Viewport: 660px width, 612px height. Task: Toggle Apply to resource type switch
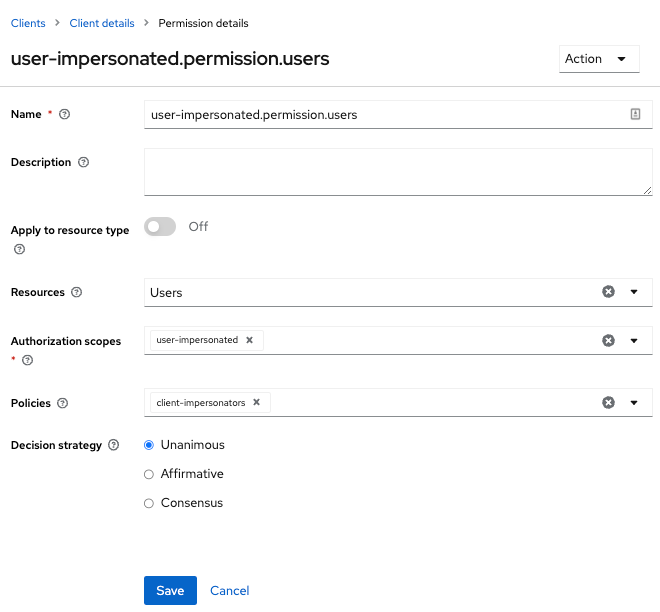click(x=160, y=227)
